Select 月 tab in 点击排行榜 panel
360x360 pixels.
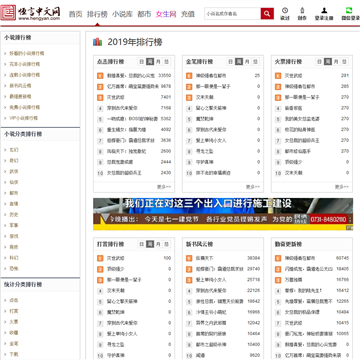[x=158, y=62]
